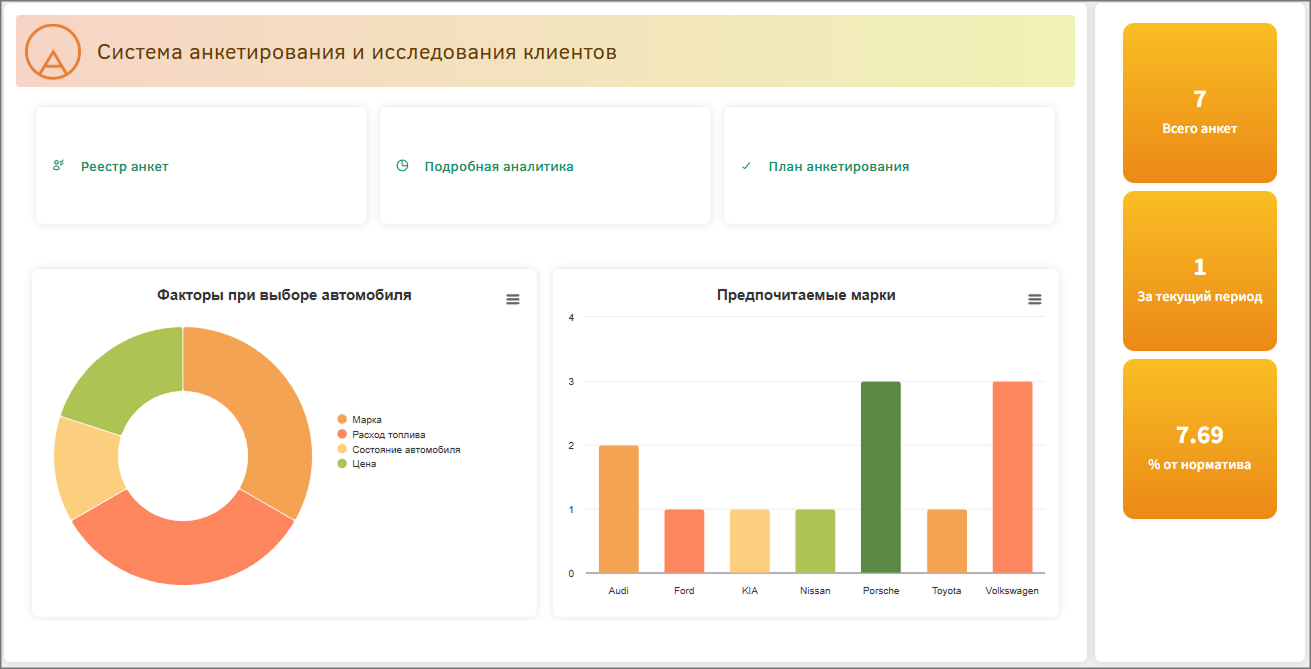Click the % от норматива tile
The width and height of the screenshot is (1311, 669).
pos(1199,439)
